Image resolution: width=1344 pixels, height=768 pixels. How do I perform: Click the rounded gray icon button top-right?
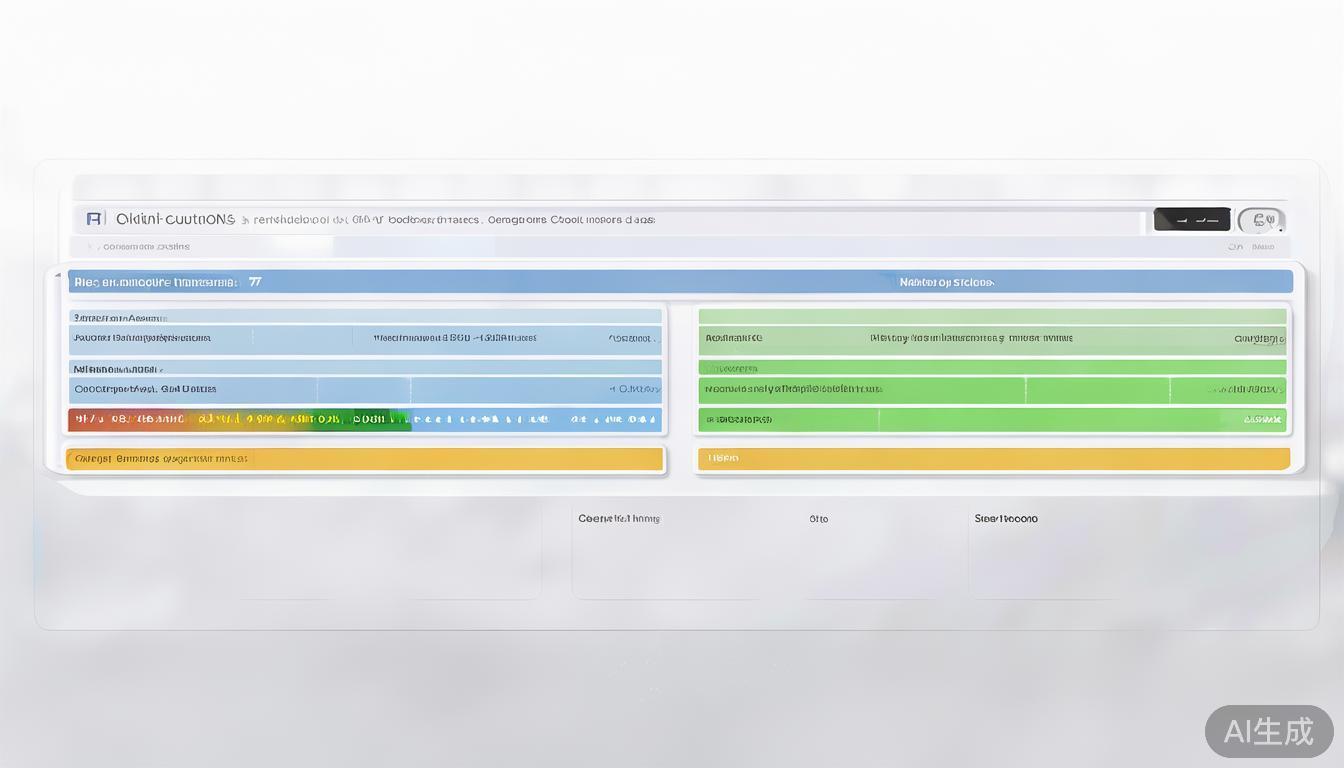1261,220
